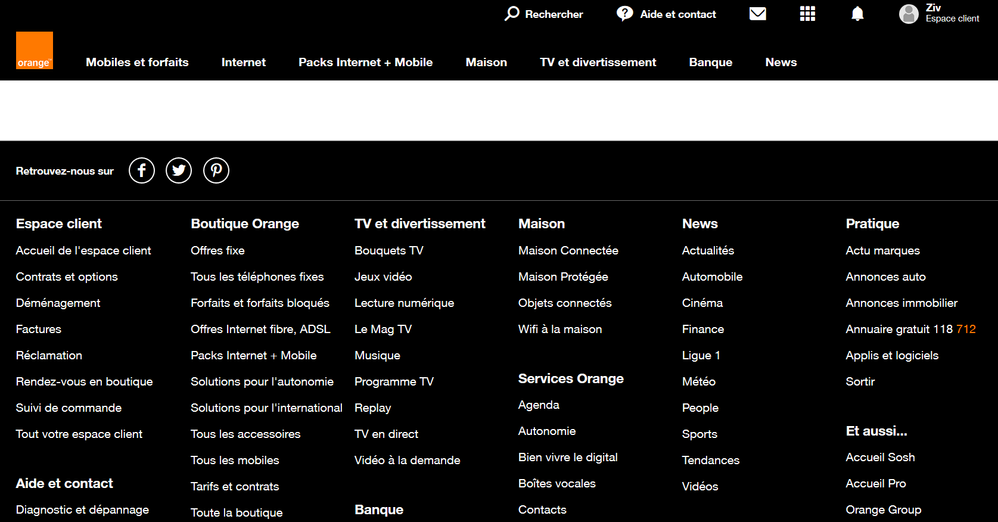Click Annuaire gratuit 118 712 link
The width and height of the screenshot is (998, 522).
[x=910, y=329]
